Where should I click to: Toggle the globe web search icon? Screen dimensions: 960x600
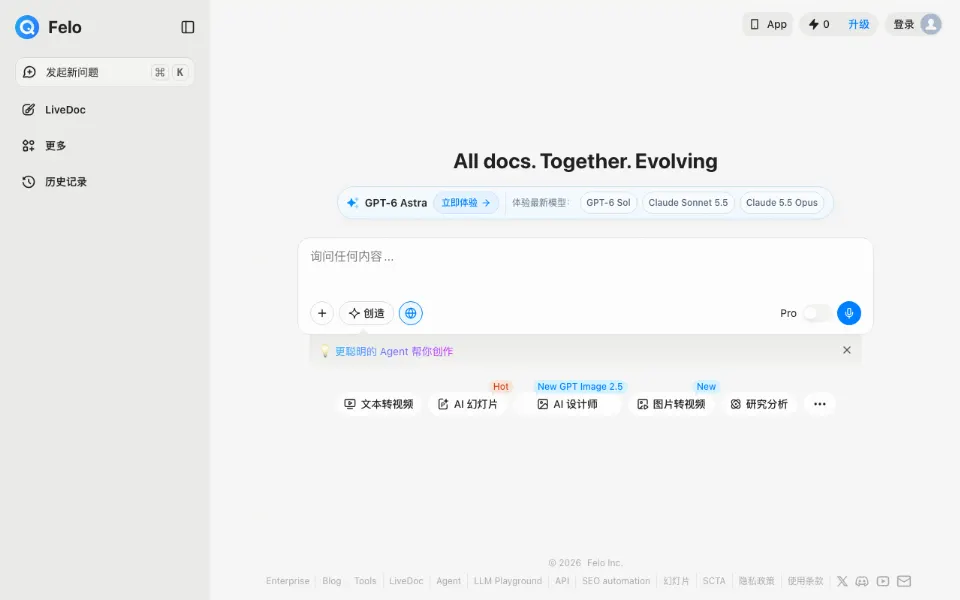point(411,313)
